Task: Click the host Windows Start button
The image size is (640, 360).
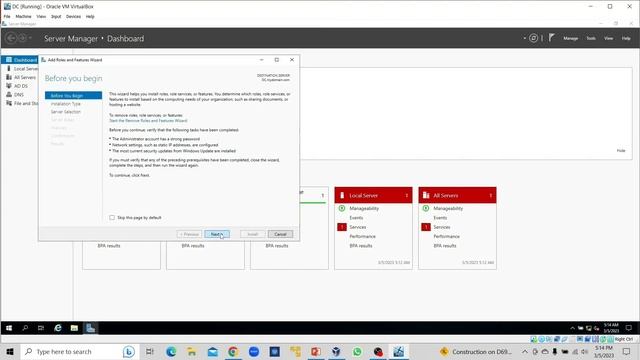Action: click(10, 351)
